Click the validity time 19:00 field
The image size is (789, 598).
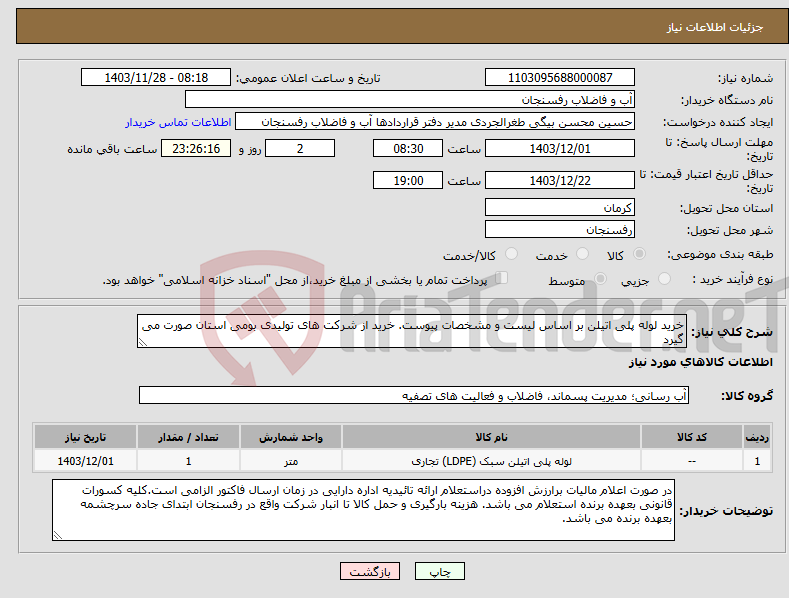point(408,180)
